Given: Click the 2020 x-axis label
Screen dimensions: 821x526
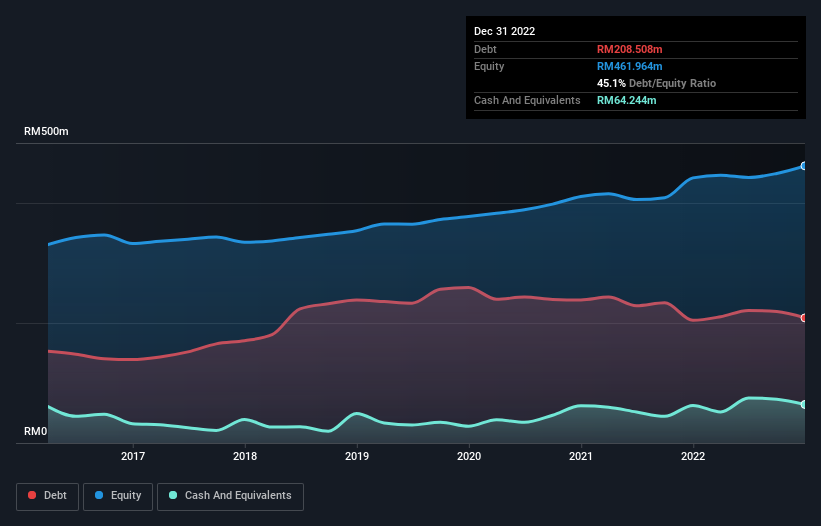Looking at the screenshot, I should click(469, 456).
